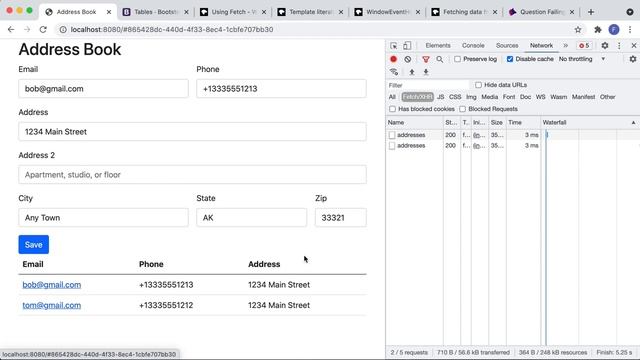The image size is (640, 360).
Task: Switch to the Console tab
Action: point(473,46)
